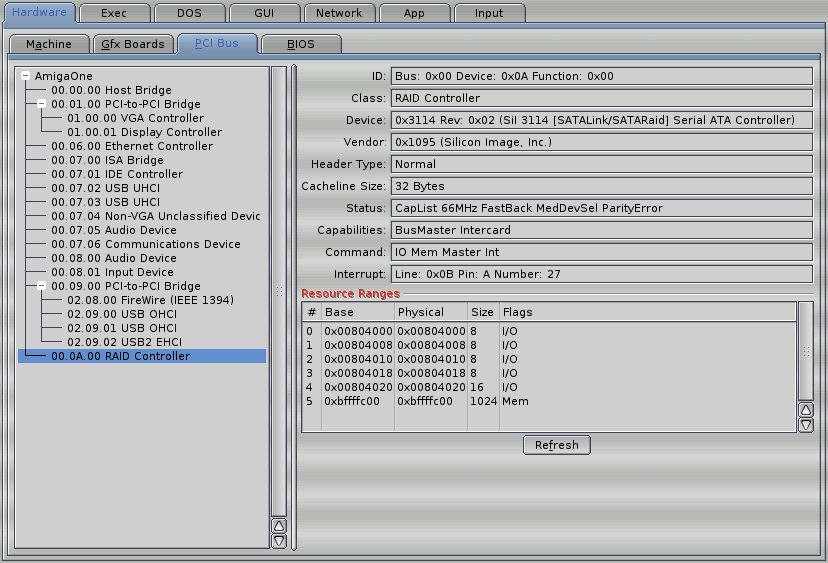Click the Refresh button

556,445
